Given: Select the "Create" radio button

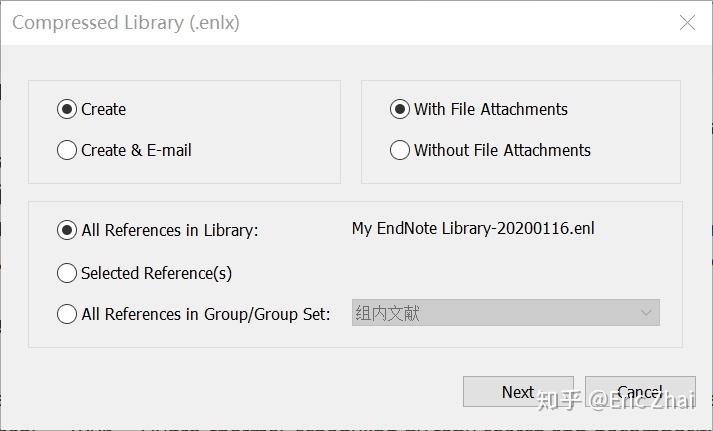Looking at the screenshot, I should [x=67, y=109].
